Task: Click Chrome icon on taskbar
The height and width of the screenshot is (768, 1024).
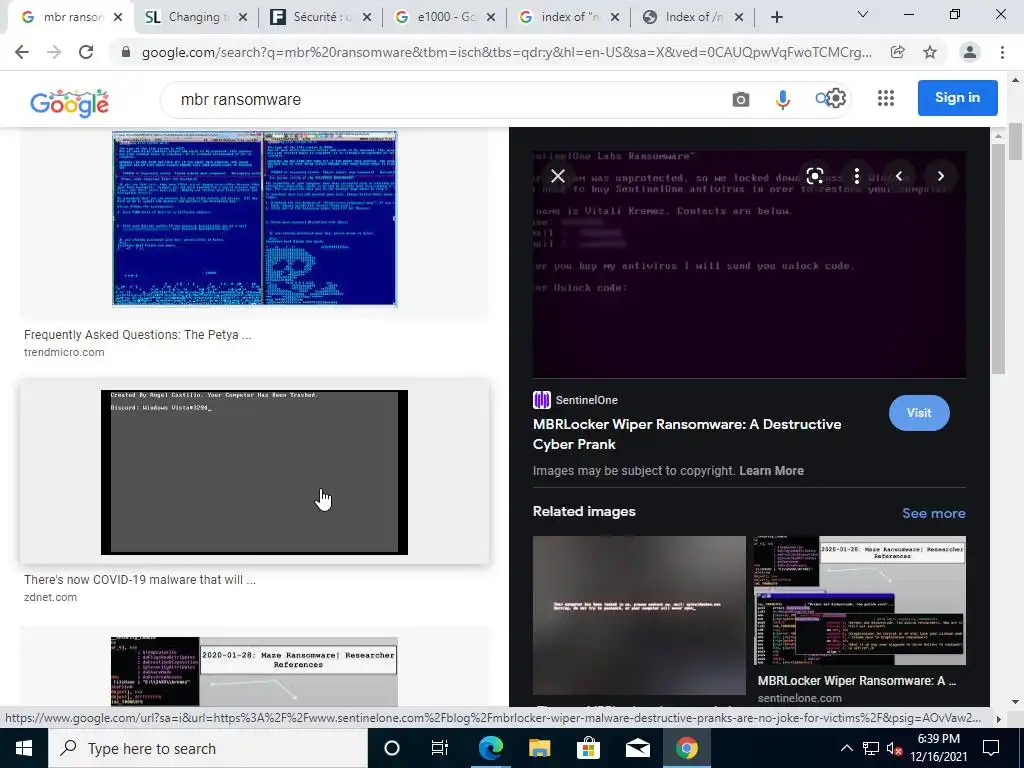Action: (686, 748)
